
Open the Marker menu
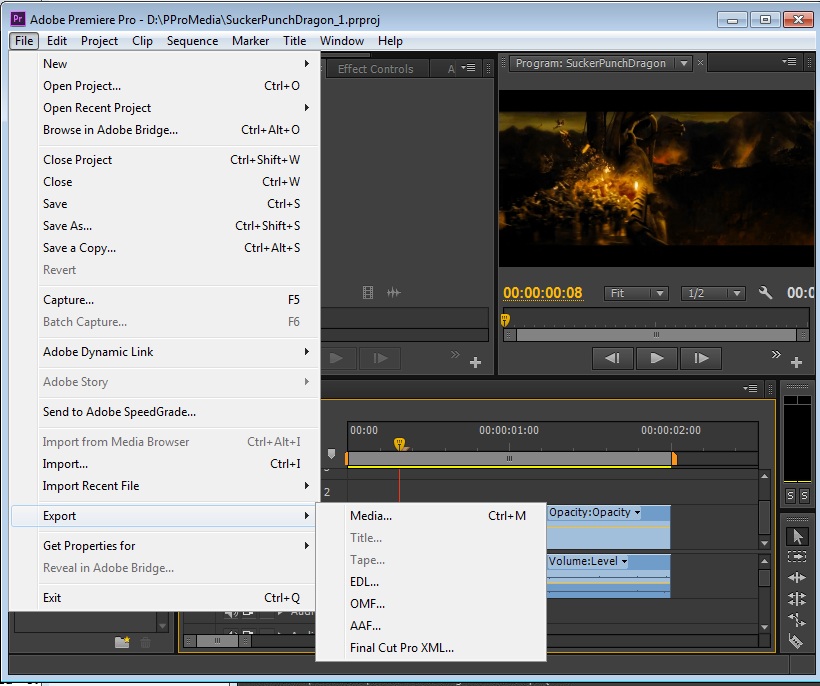(250, 41)
